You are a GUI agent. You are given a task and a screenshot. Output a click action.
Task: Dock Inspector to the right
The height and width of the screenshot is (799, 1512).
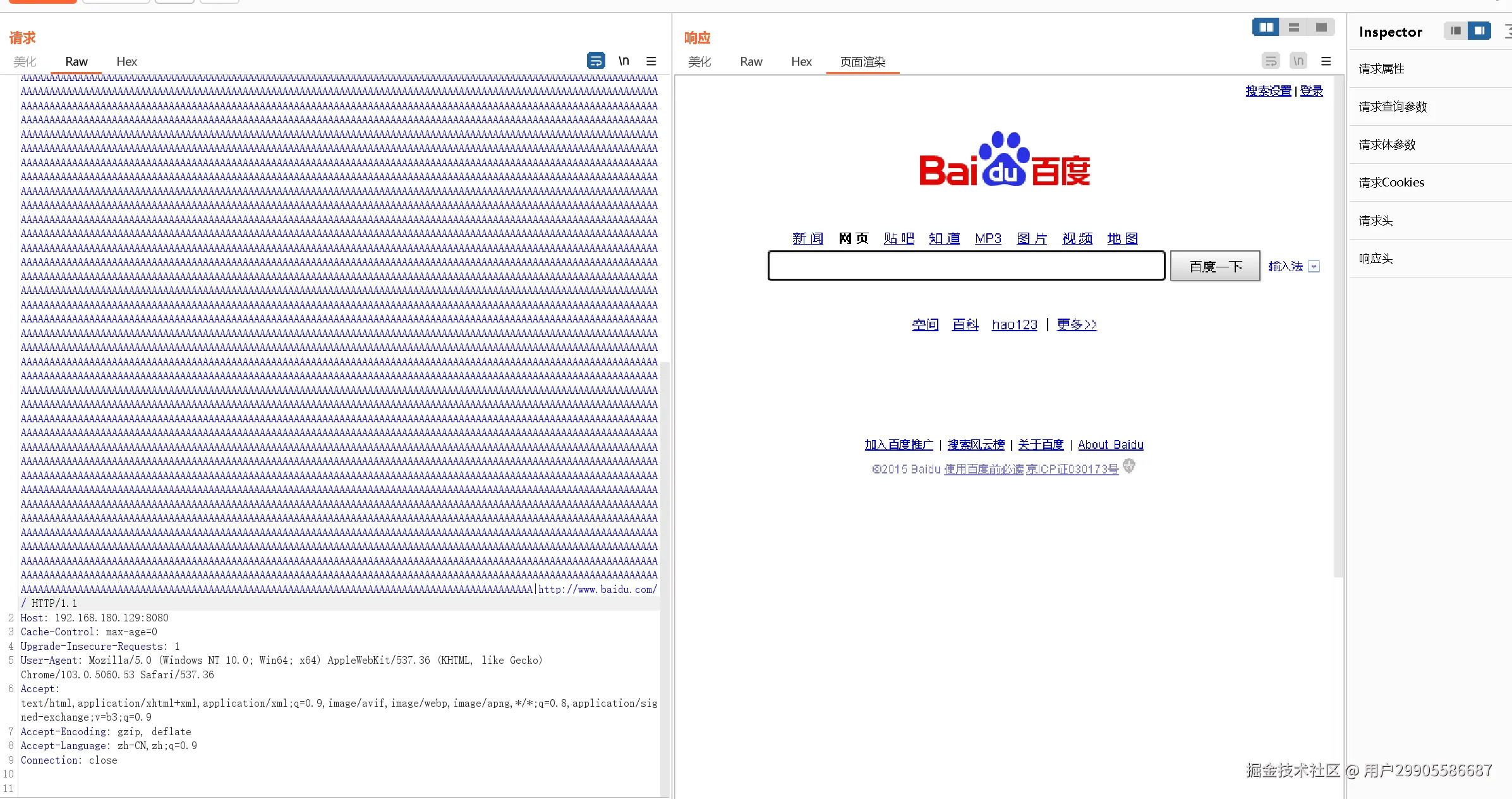coord(1479,30)
